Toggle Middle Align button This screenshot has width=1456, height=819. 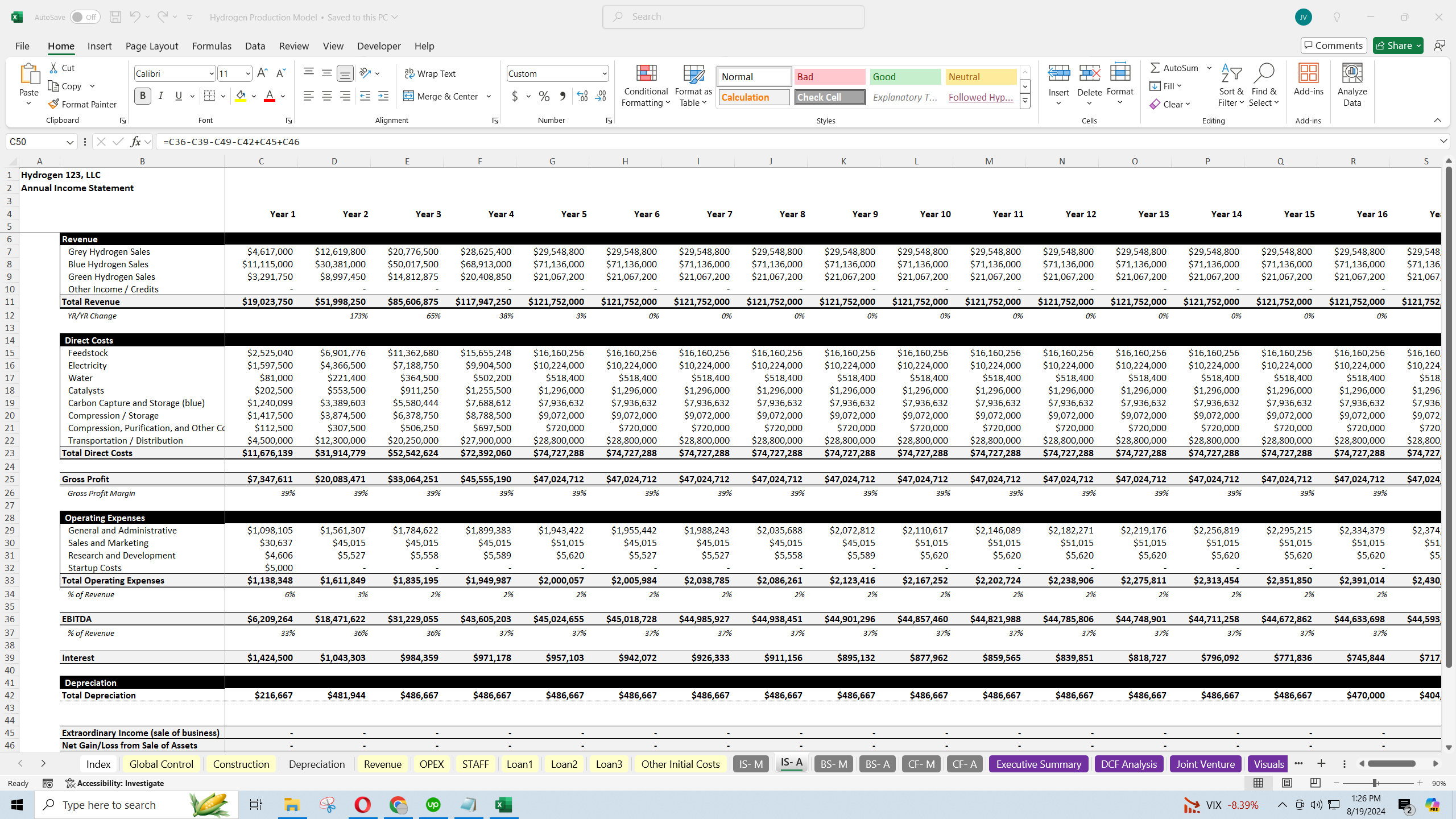(x=326, y=73)
